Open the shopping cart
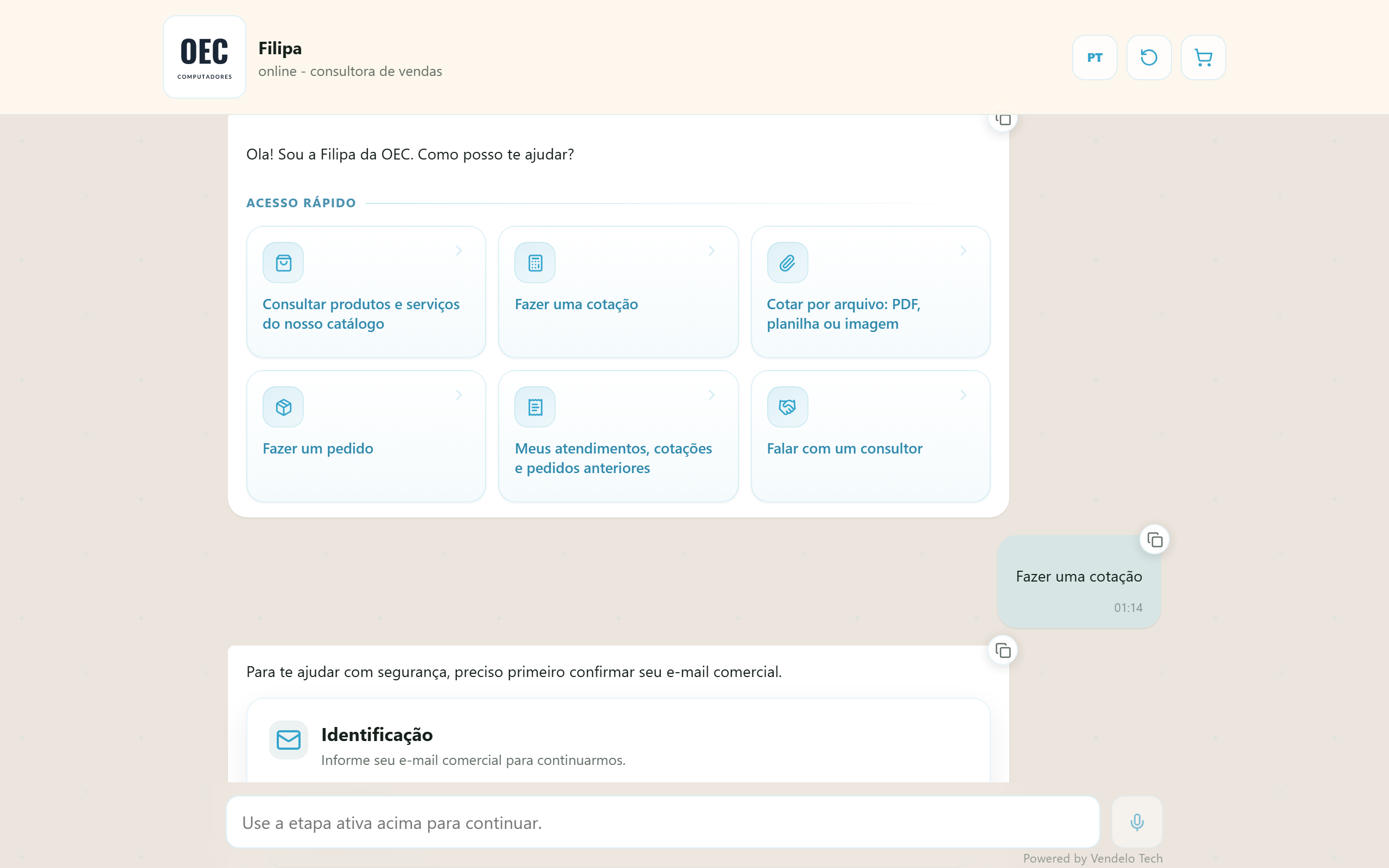This screenshot has height=868, width=1389. click(1203, 58)
